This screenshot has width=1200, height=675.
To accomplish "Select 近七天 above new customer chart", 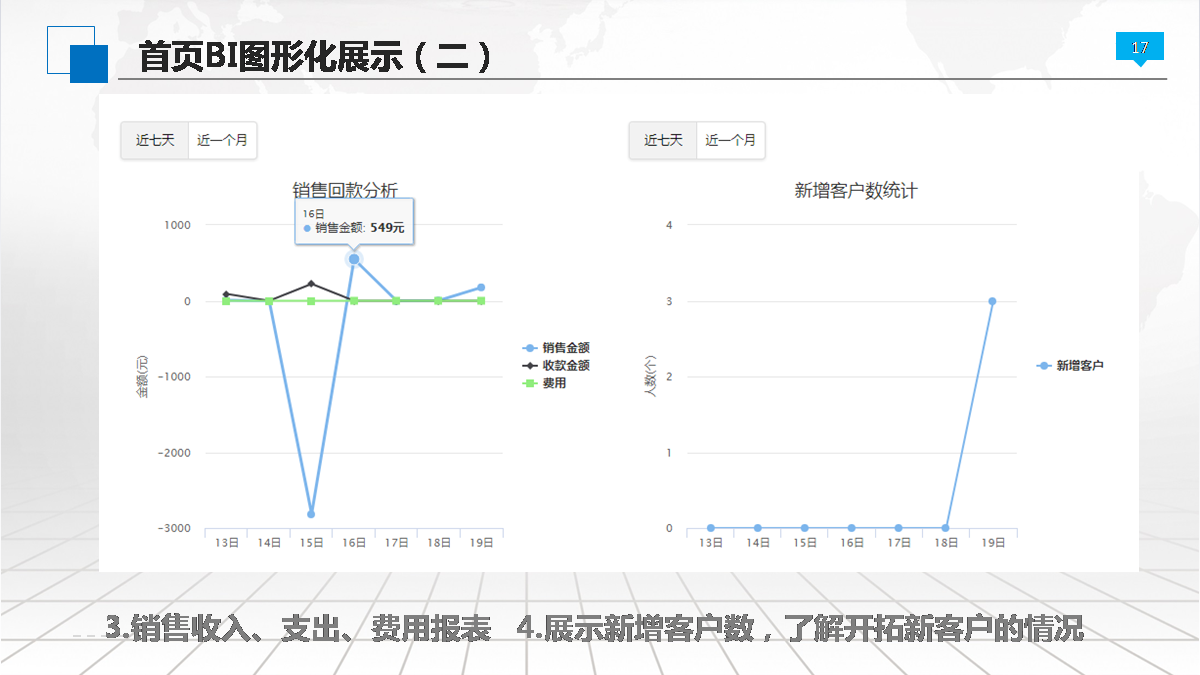I will coord(663,140).
